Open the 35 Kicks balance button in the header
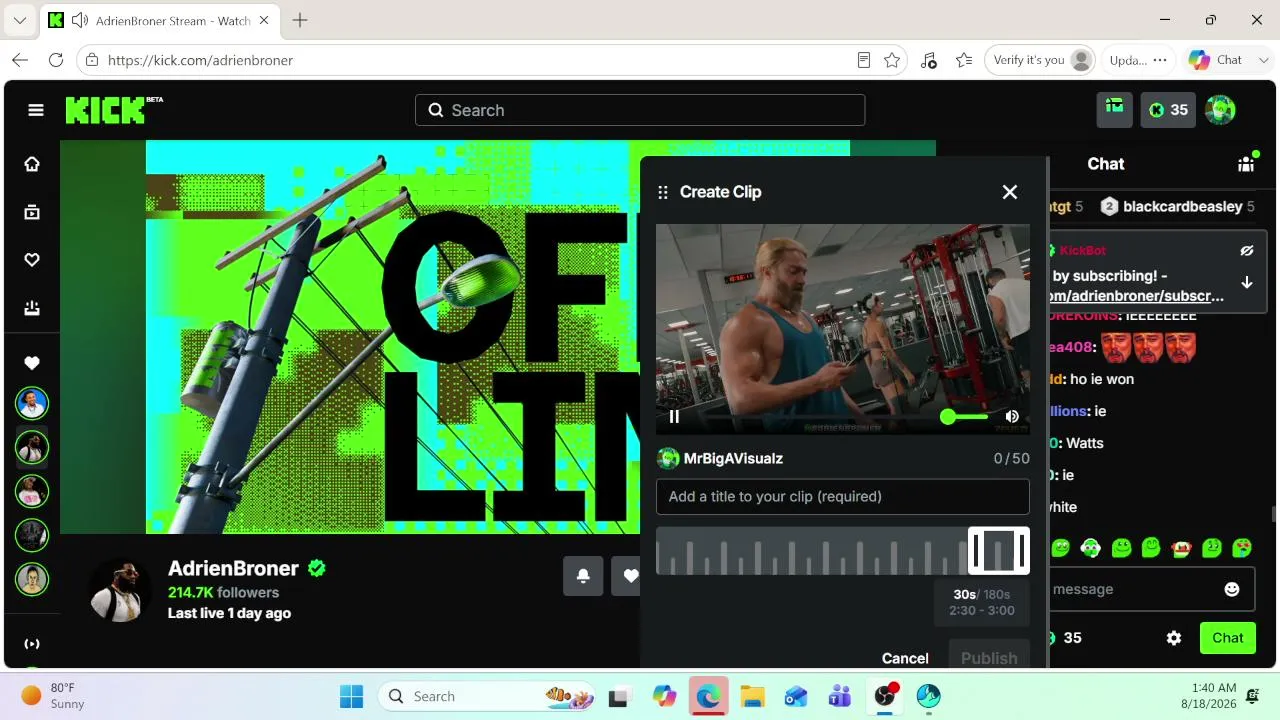1280x720 pixels. pyautogui.click(x=1168, y=110)
